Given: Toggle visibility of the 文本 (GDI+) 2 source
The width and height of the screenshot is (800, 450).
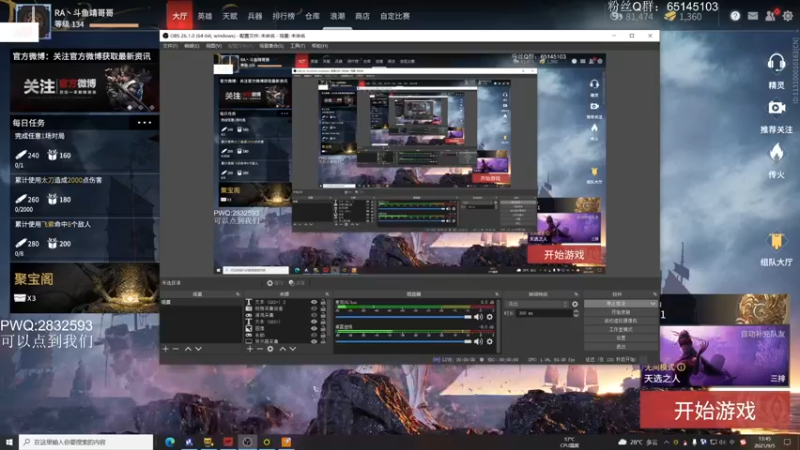Looking at the screenshot, I should (x=314, y=302).
